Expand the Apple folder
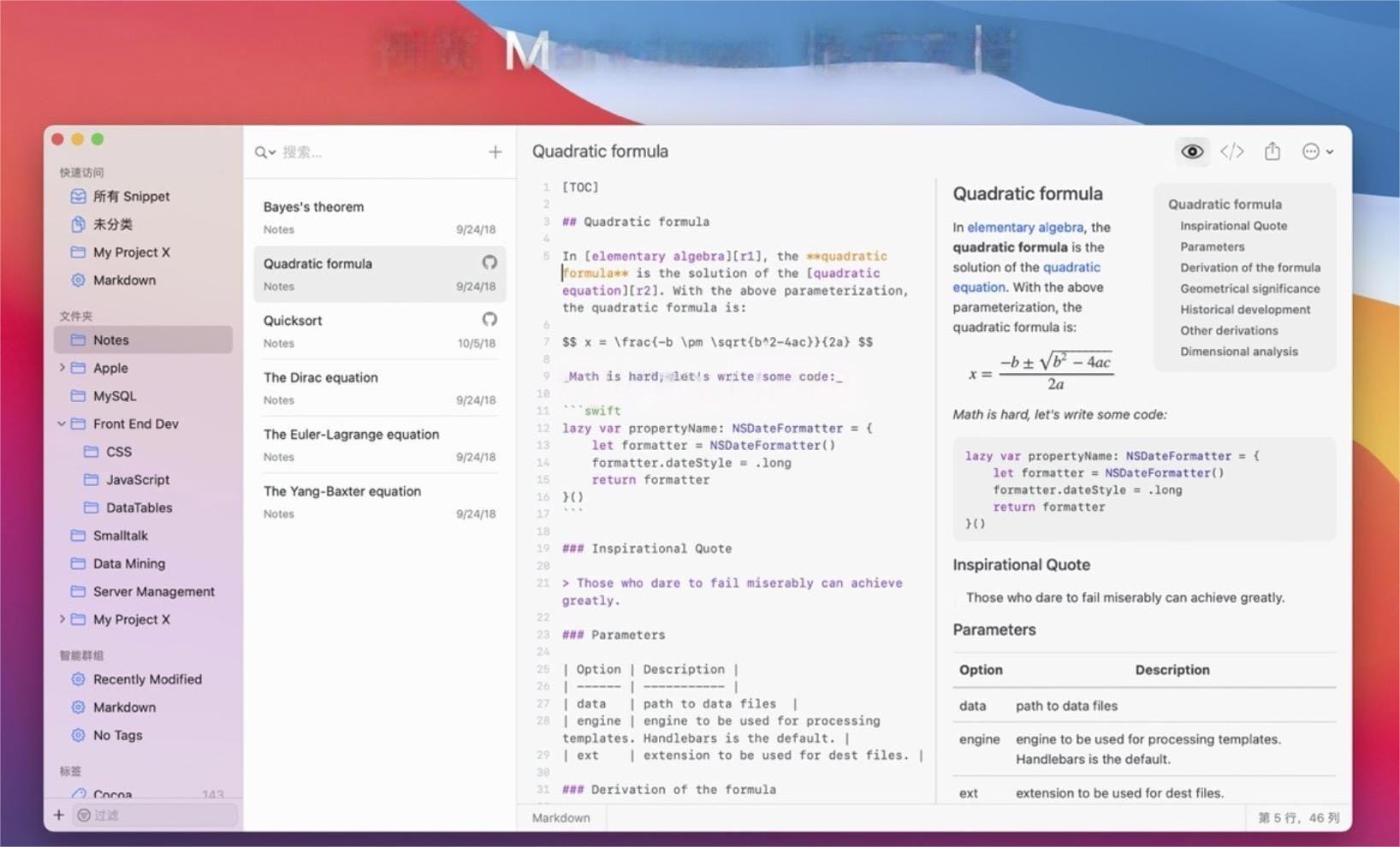The width and height of the screenshot is (1400, 847). pyautogui.click(x=62, y=368)
